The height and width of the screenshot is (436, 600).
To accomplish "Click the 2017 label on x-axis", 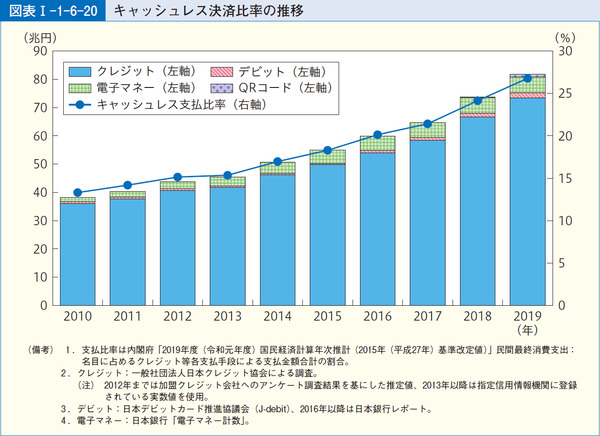I will coord(427,318).
